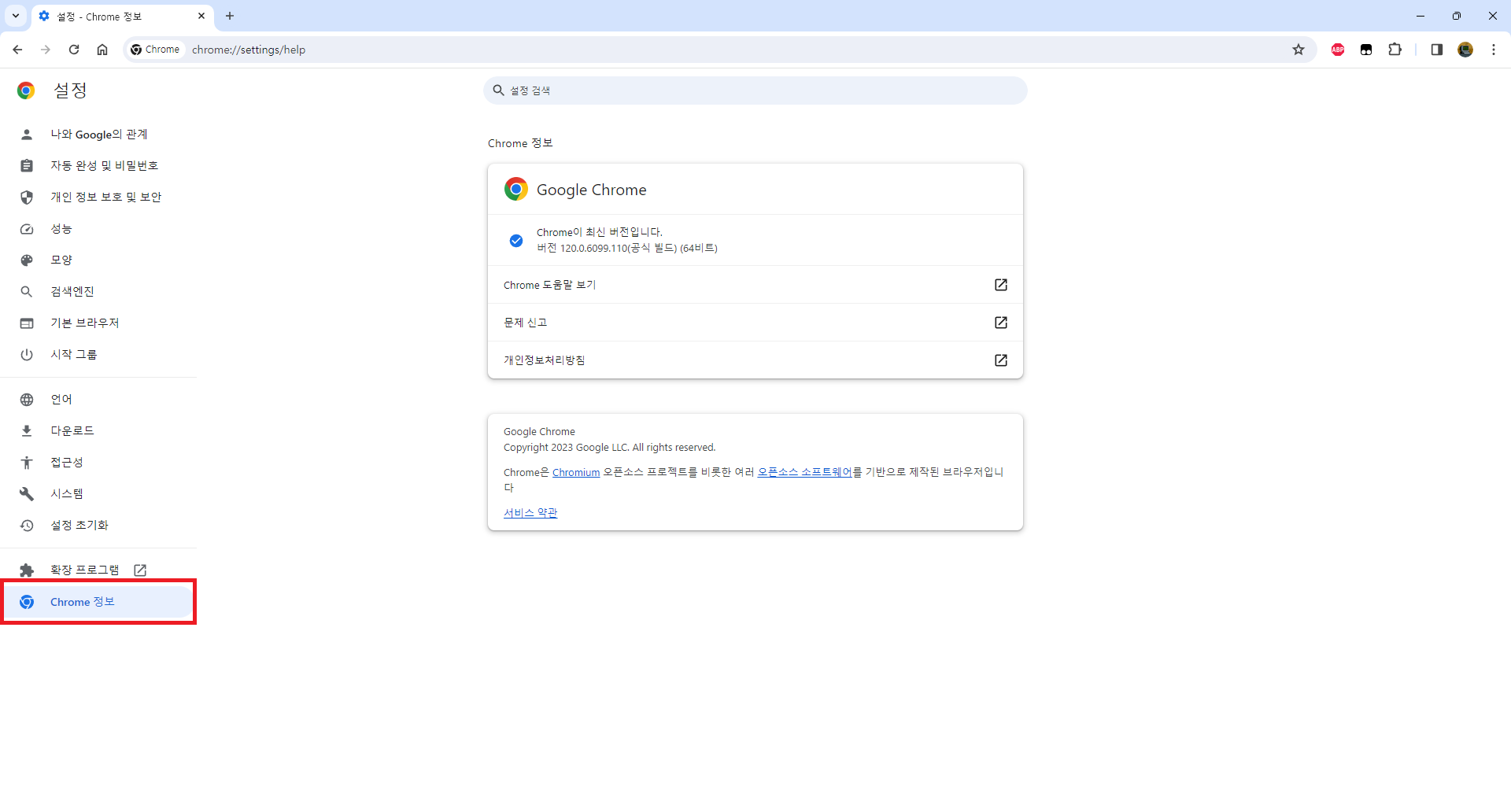The width and height of the screenshot is (1511, 812).
Task: Reload the current page
Action: click(x=74, y=50)
